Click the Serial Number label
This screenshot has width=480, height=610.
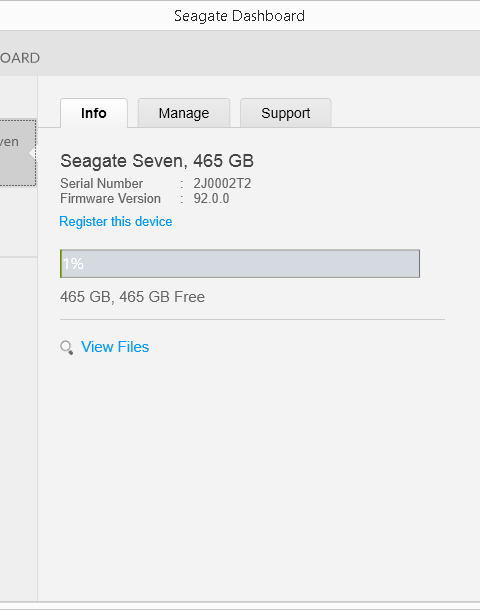[x=102, y=183]
